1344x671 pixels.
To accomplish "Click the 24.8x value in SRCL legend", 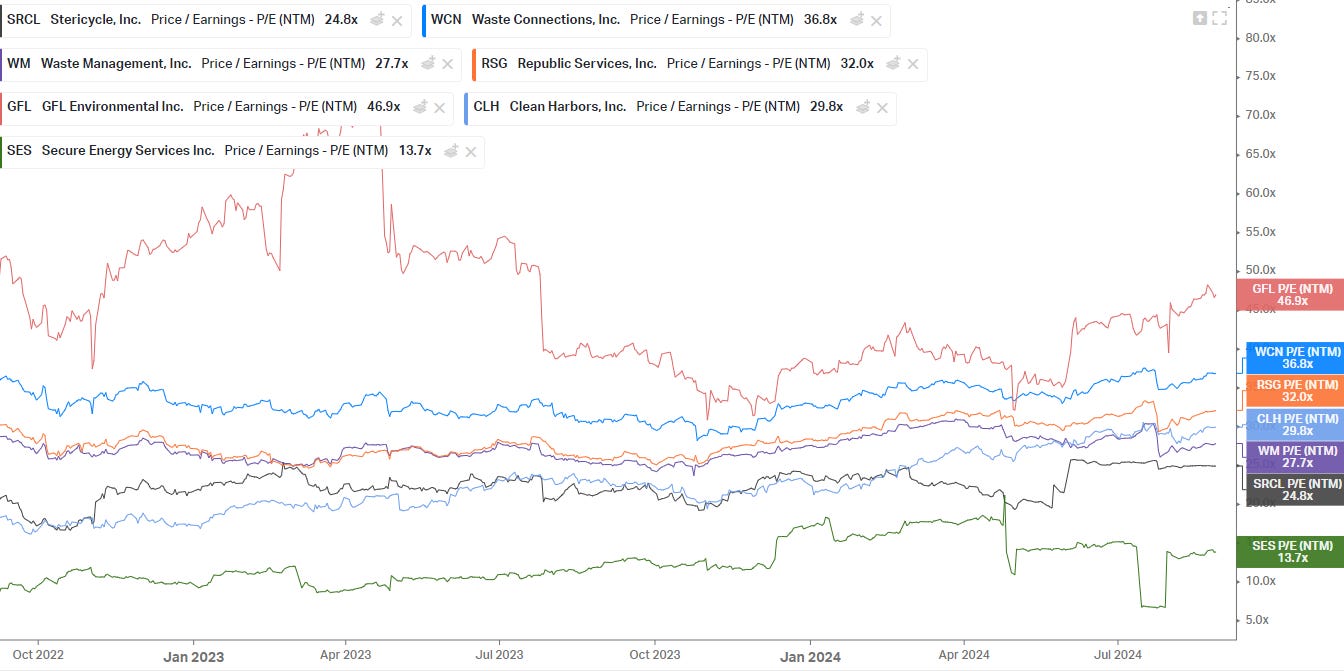I will click(341, 20).
